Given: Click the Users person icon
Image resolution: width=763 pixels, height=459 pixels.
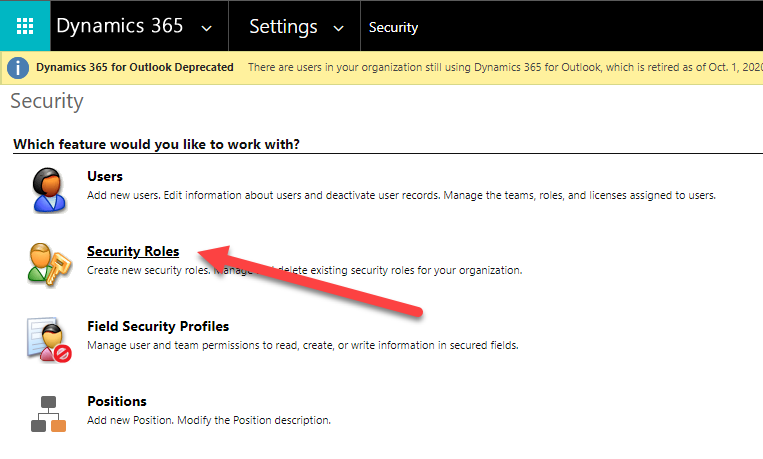Looking at the screenshot, I should (x=47, y=188).
